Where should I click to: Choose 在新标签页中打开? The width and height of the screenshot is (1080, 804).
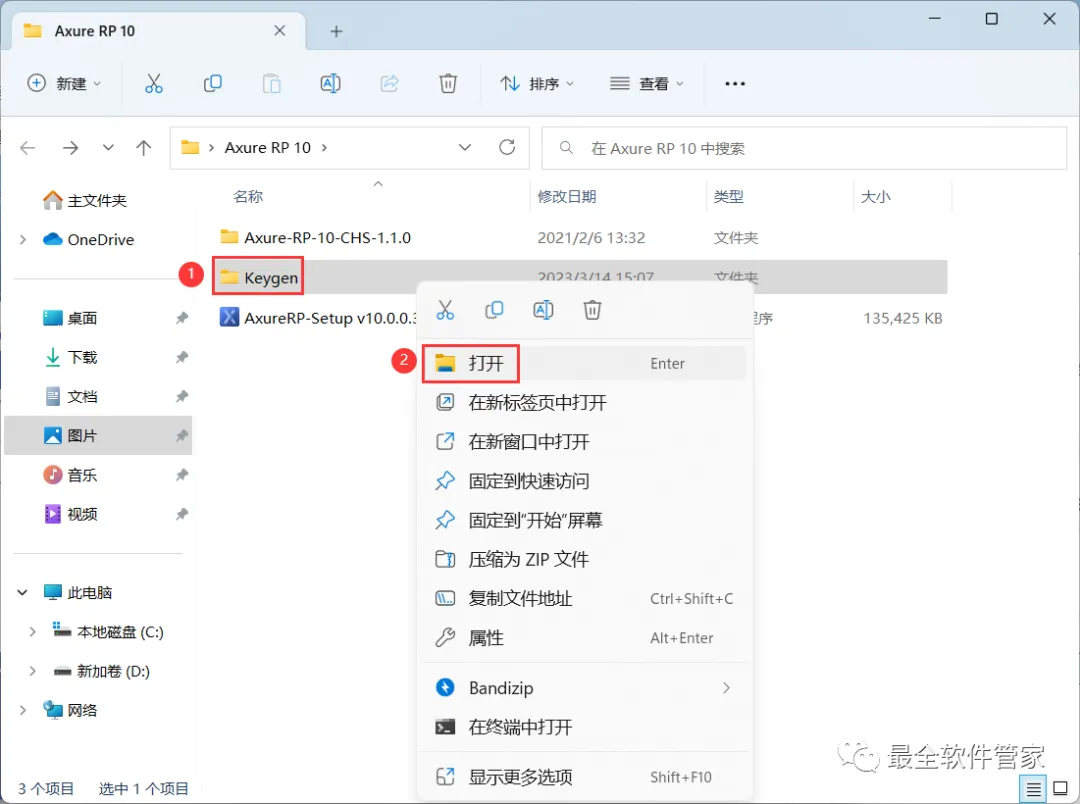[x=585, y=402]
